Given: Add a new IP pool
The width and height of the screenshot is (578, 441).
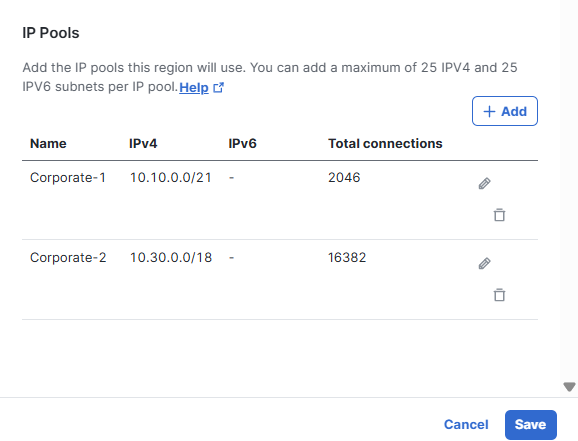Looking at the screenshot, I should click(505, 111).
